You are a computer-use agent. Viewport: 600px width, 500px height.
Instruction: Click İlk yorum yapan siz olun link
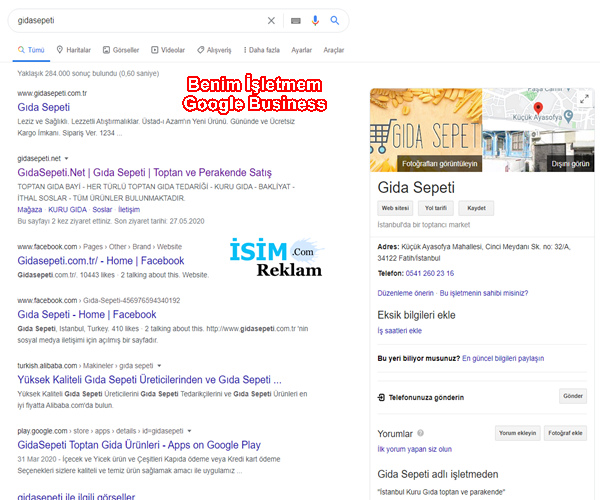pyautogui.click(x=414, y=449)
